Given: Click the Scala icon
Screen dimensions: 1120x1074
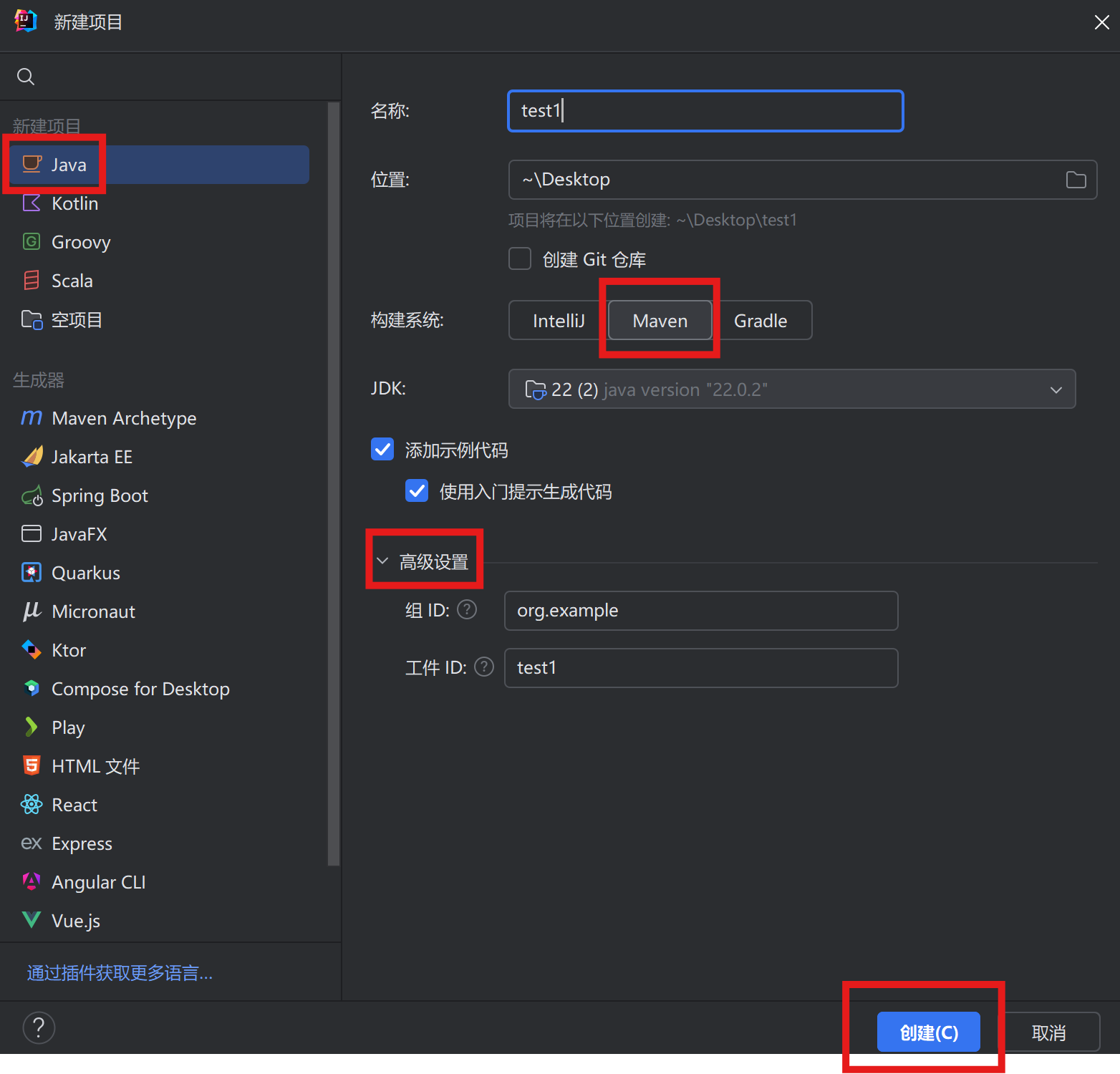Looking at the screenshot, I should point(32,280).
